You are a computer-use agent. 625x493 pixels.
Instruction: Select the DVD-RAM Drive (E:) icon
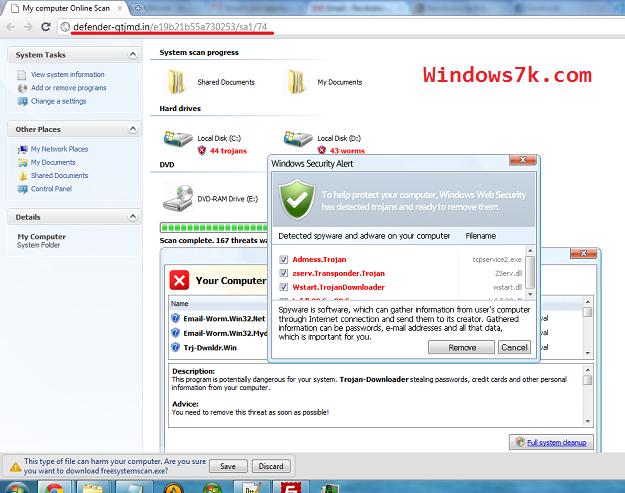pos(178,197)
